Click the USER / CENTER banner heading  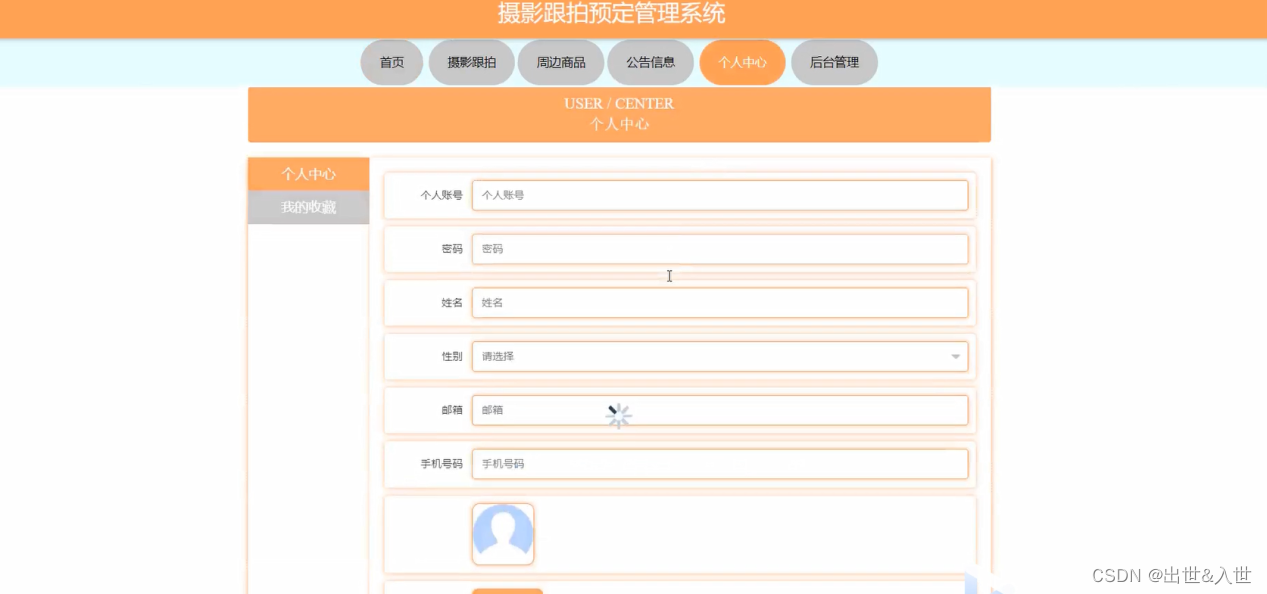(x=619, y=103)
